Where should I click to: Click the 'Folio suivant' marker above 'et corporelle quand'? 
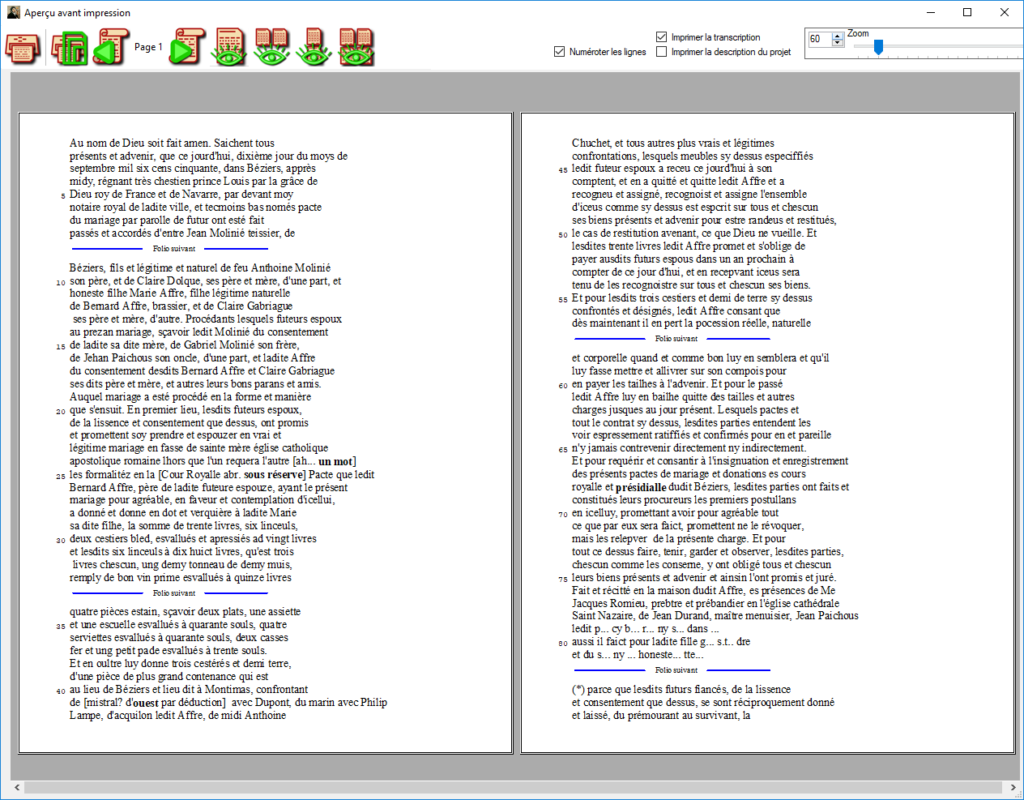pos(676,339)
